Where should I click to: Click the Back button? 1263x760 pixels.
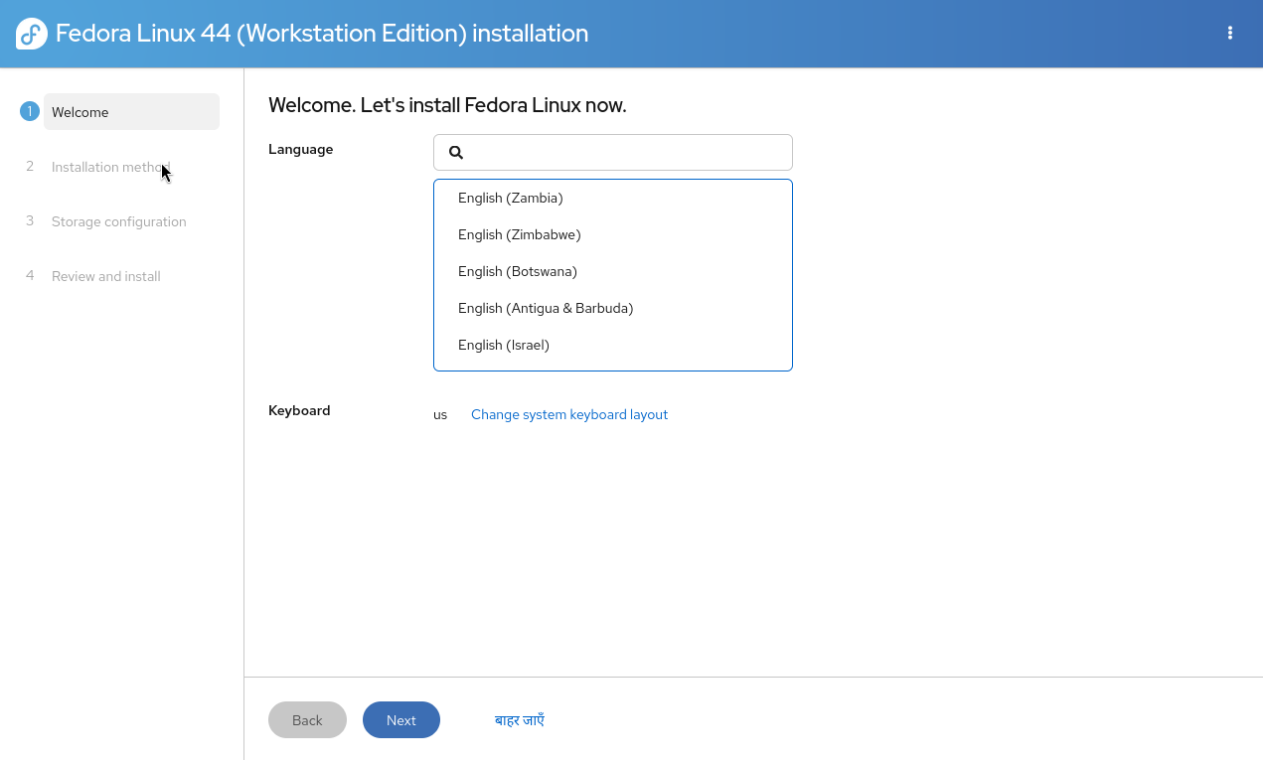307,720
